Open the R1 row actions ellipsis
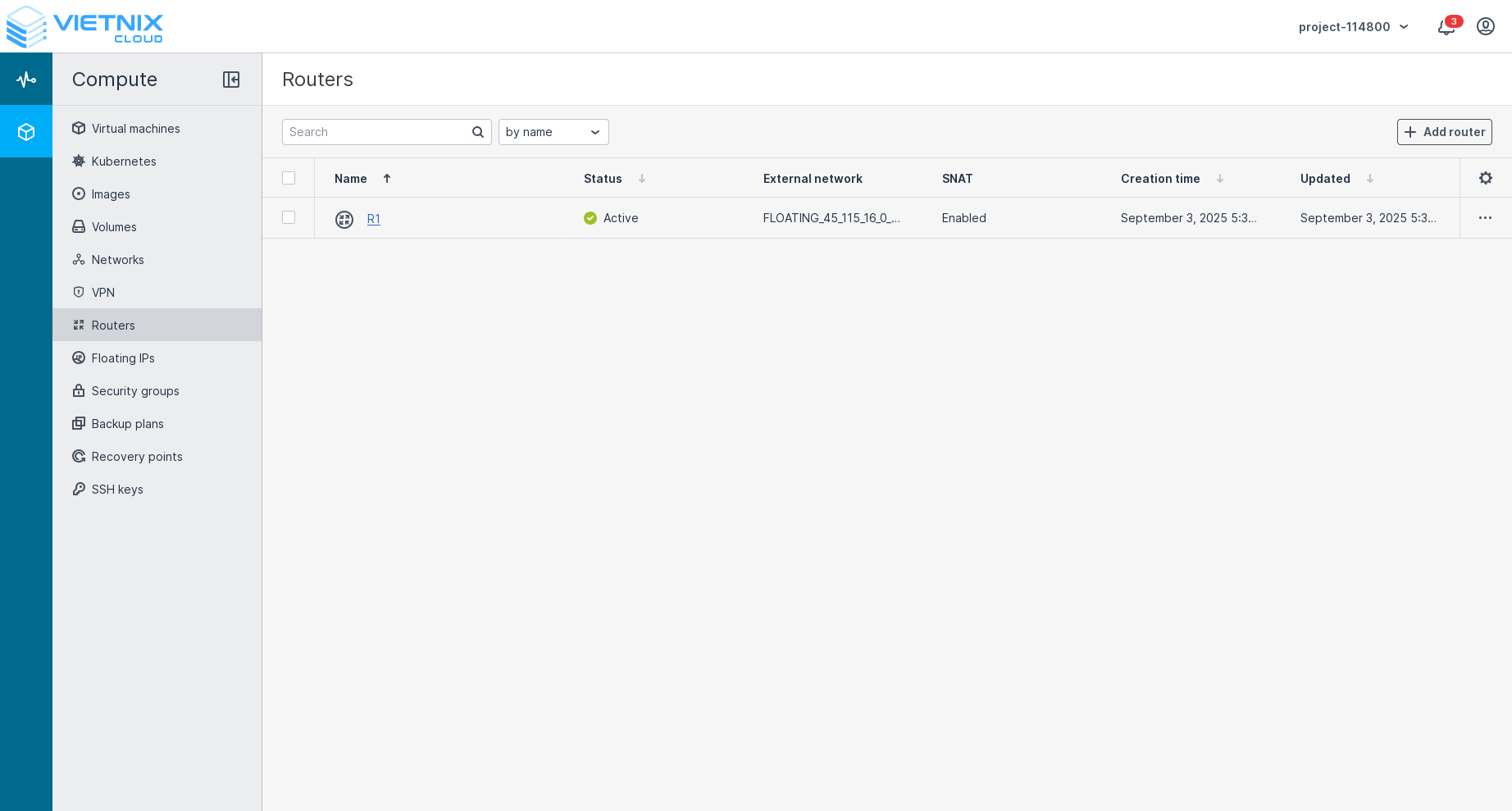 (1485, 218)
